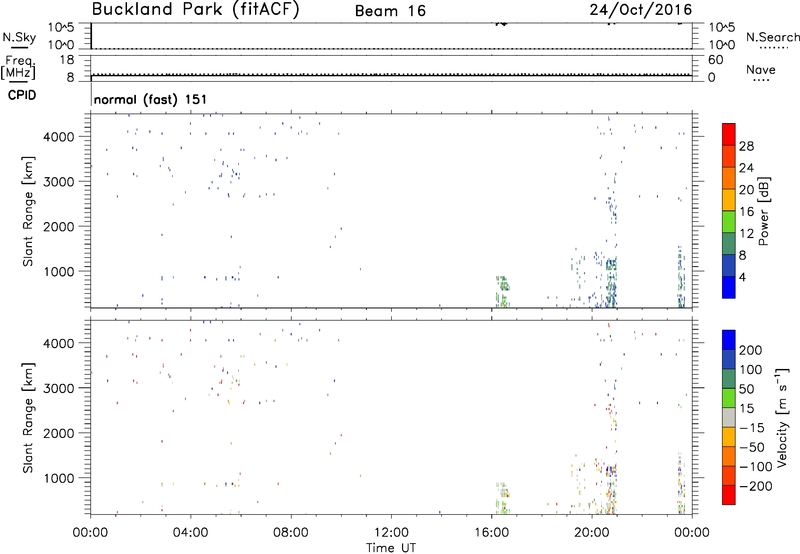Click the red top segment of the Power colorbar
This screenshot has width=800, height=554.
coord(729,134)
